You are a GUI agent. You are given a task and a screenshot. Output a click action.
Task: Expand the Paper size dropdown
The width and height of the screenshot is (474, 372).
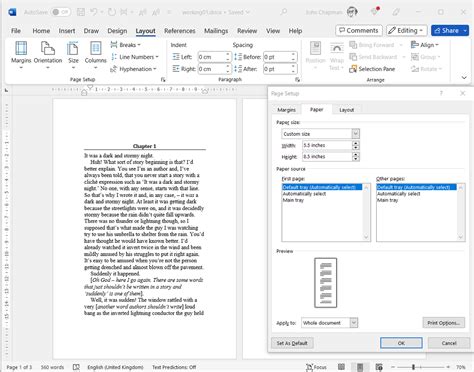point(355,134)
